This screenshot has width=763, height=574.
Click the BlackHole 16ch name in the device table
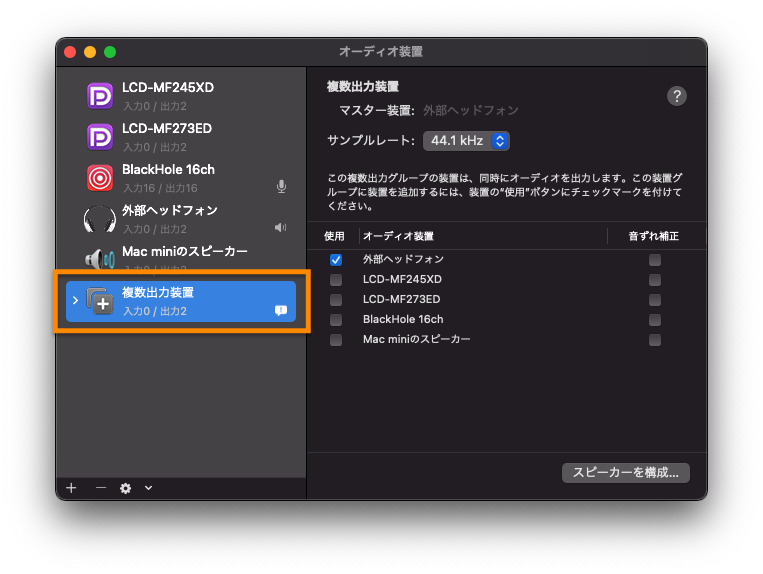click(403, 319)
